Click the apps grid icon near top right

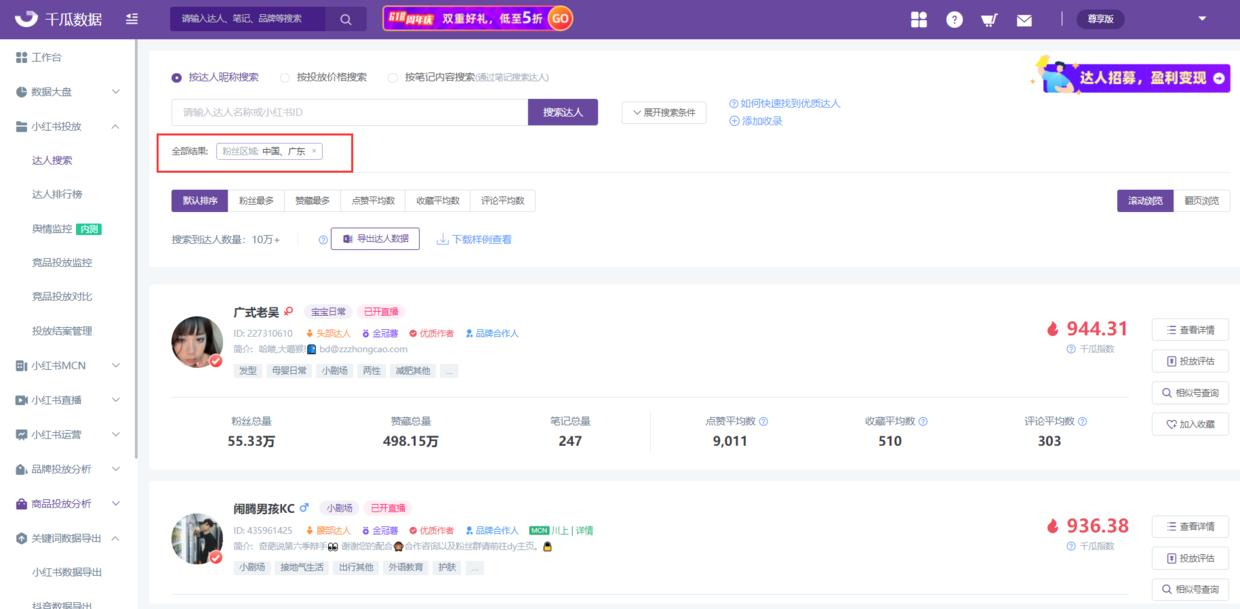919,19
